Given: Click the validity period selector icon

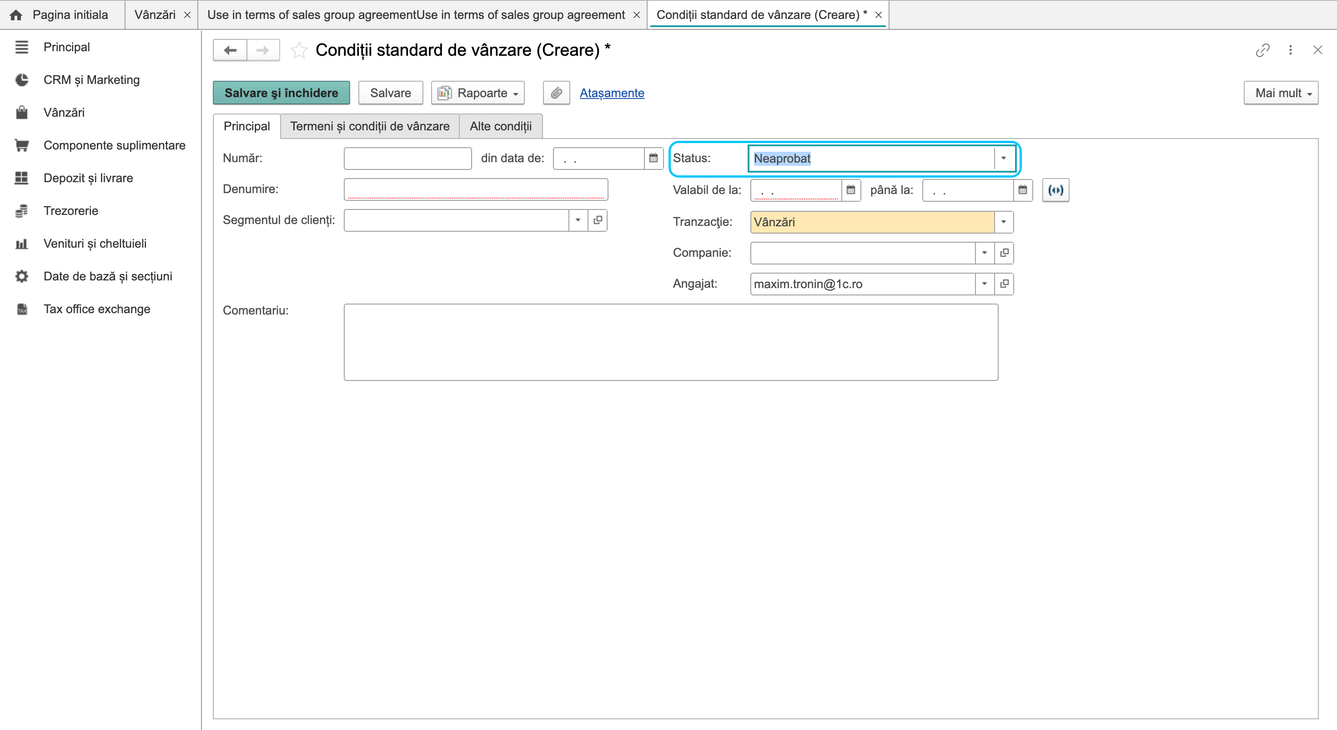Looking at the screenshot, I should [1056, 190].
